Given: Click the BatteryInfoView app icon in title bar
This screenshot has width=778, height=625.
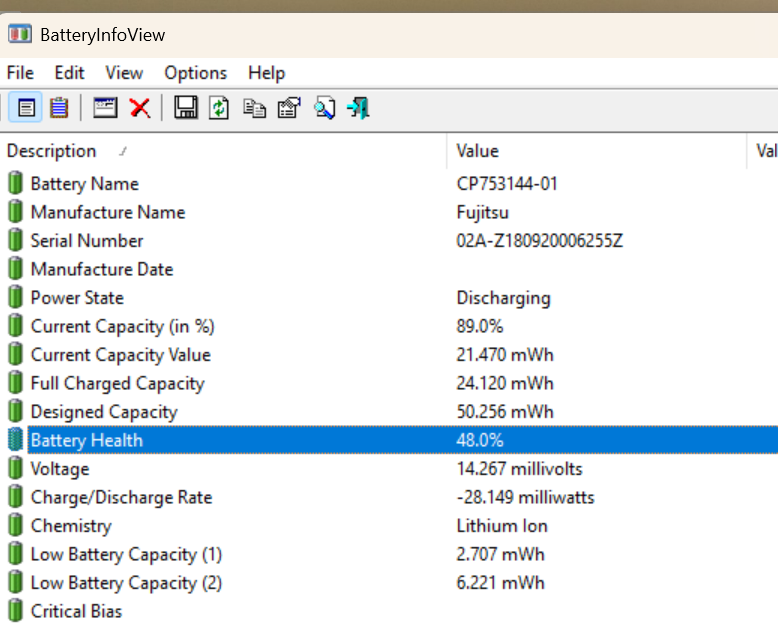Looking at the screenshot, I should 20,34.
